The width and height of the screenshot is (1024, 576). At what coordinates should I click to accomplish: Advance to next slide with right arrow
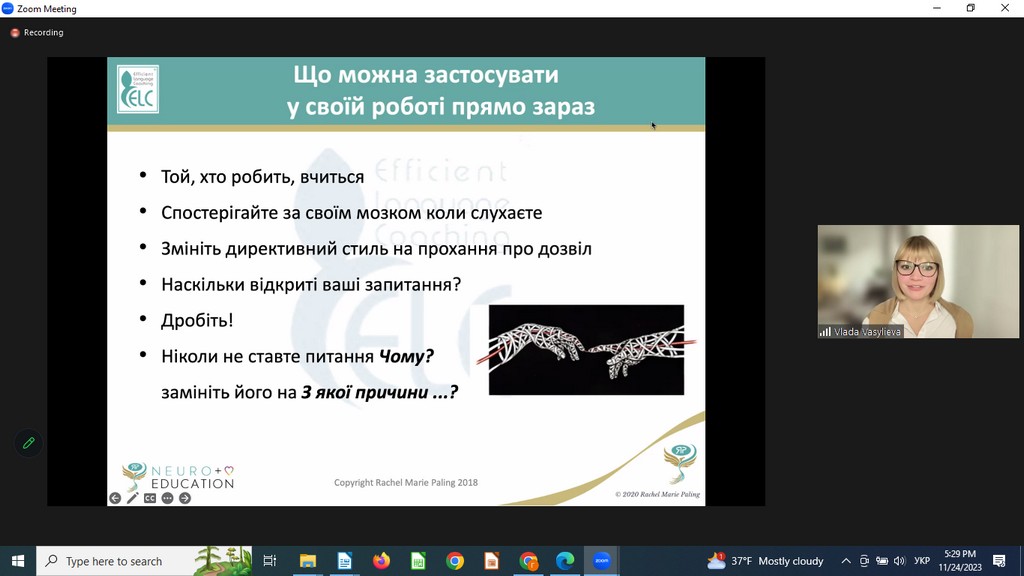(x=185, y=498)
